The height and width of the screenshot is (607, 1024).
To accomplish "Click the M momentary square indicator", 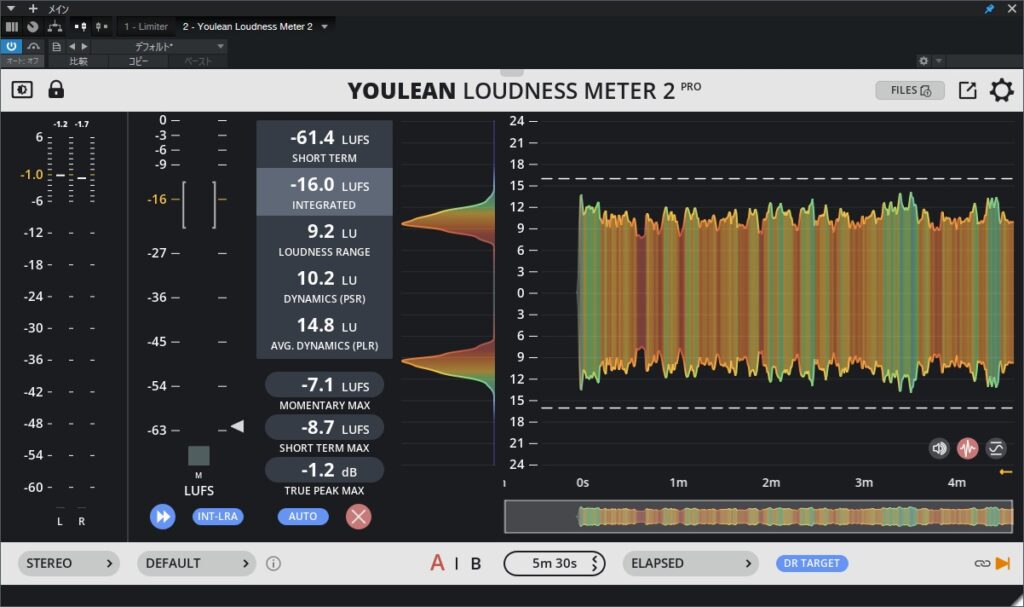I will 199,455.
